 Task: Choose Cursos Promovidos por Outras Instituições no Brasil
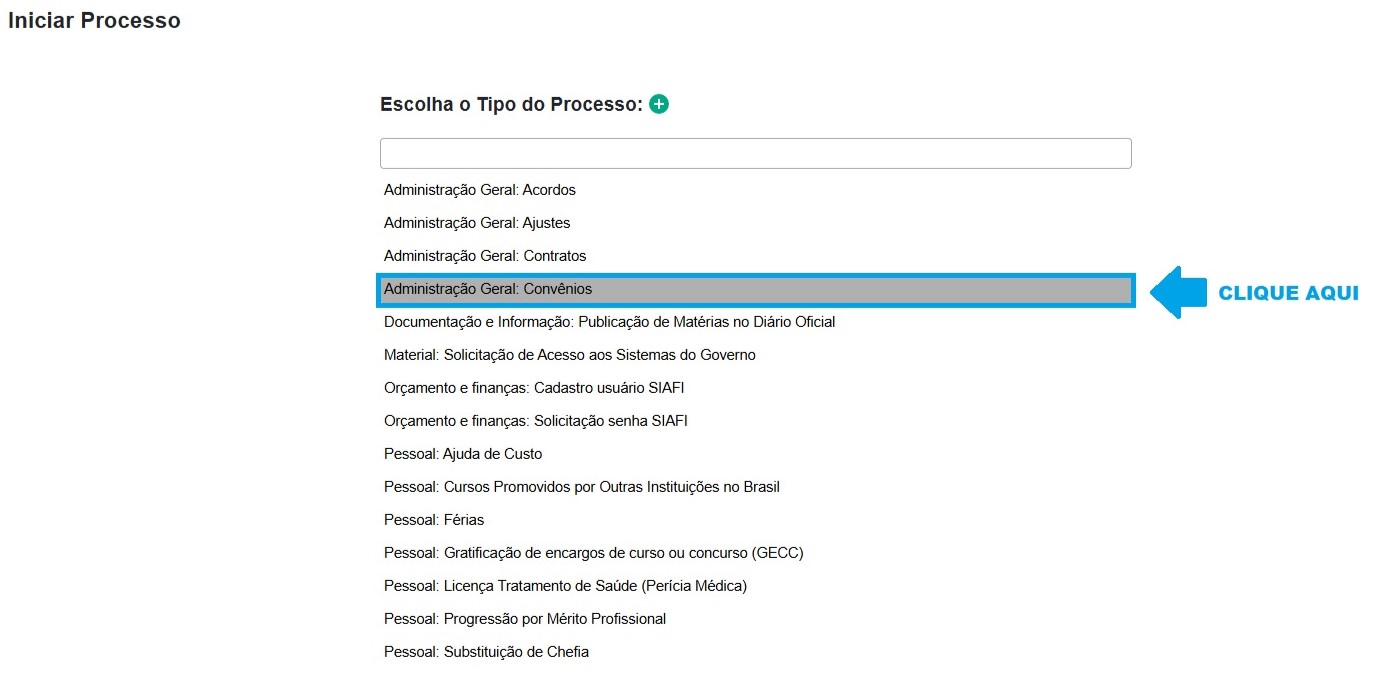point(582,487)
